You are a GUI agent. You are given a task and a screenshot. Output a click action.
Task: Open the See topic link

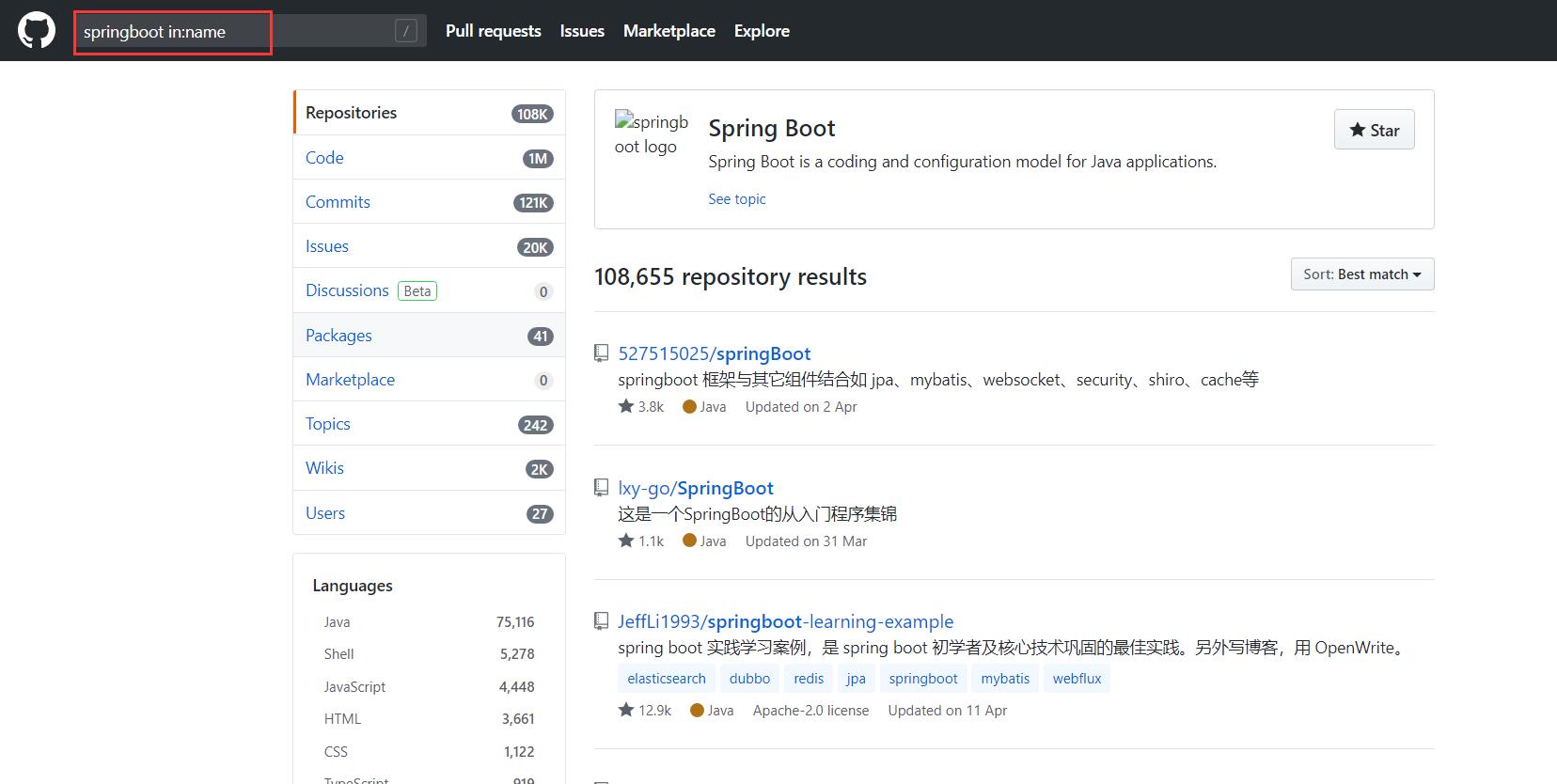pyautogui.click(x=736, y=199)
